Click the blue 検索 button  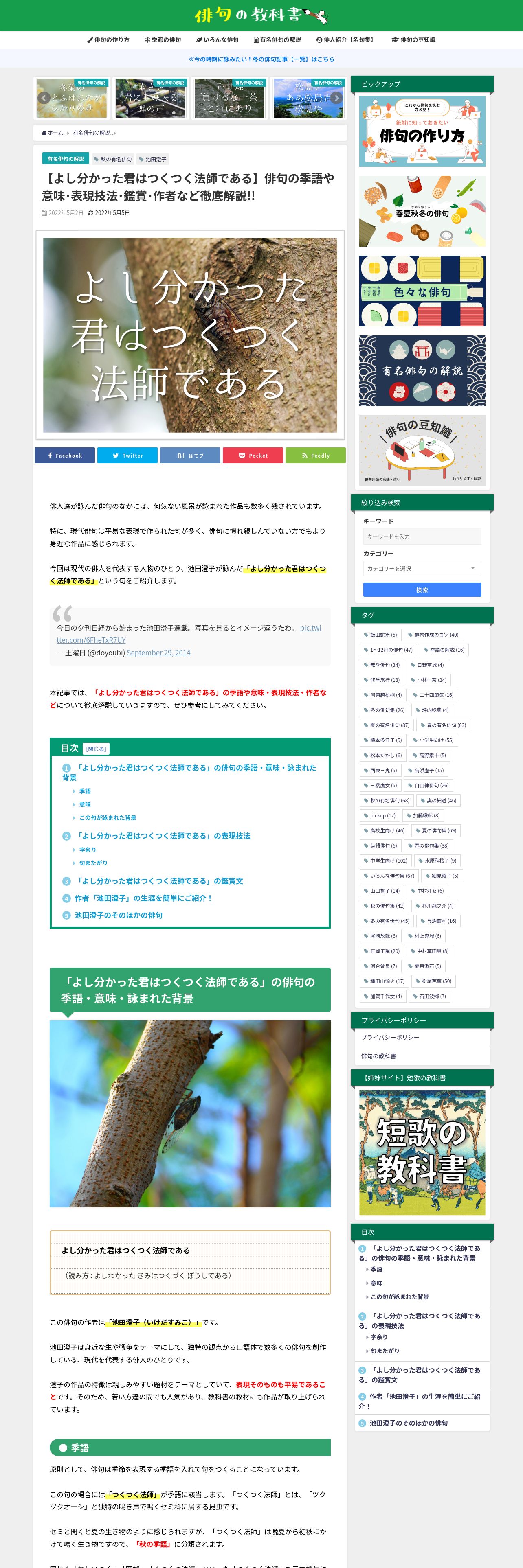pos(422,590)
